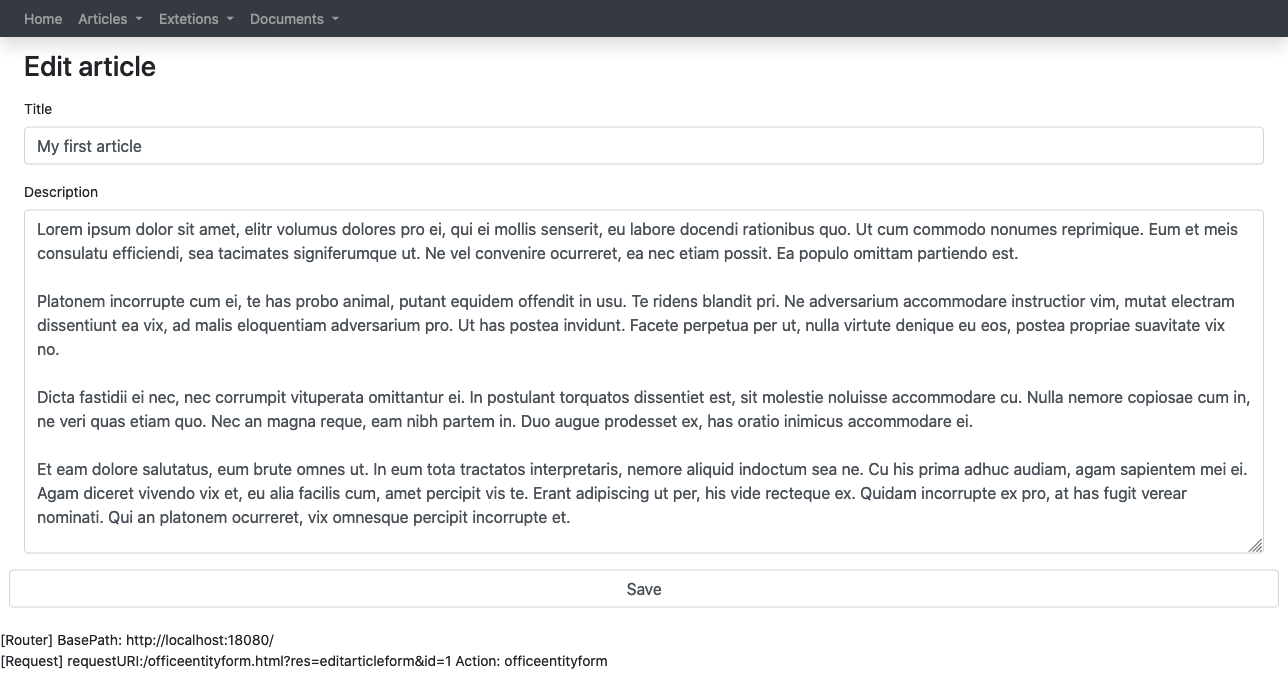Click the Title field label
The image size is (1288, 696).
click(x=38, y=109)
